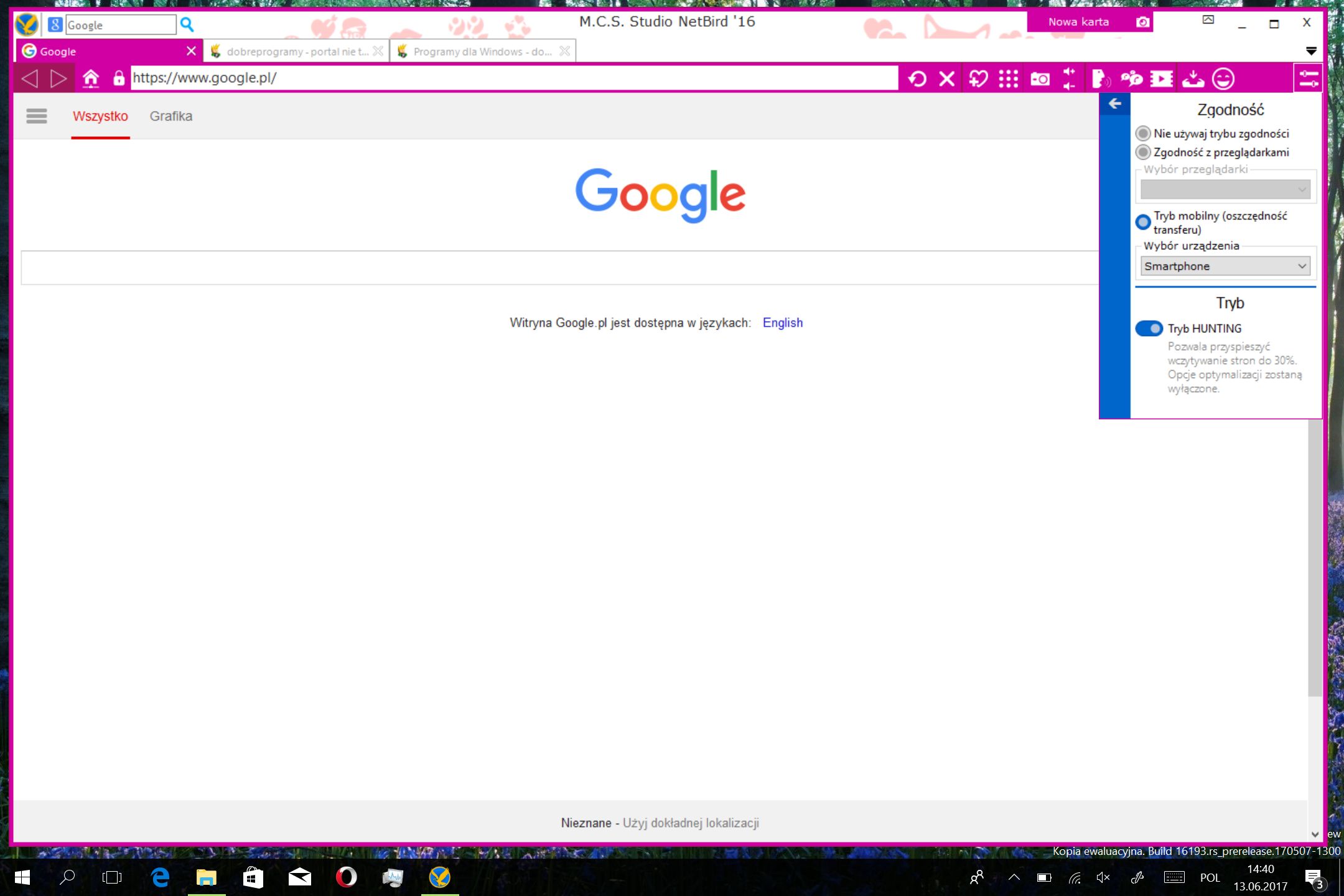Switch to the Grafika tab on Google
The width and height of the screenshot is (1344, 896).
point(171,116)
